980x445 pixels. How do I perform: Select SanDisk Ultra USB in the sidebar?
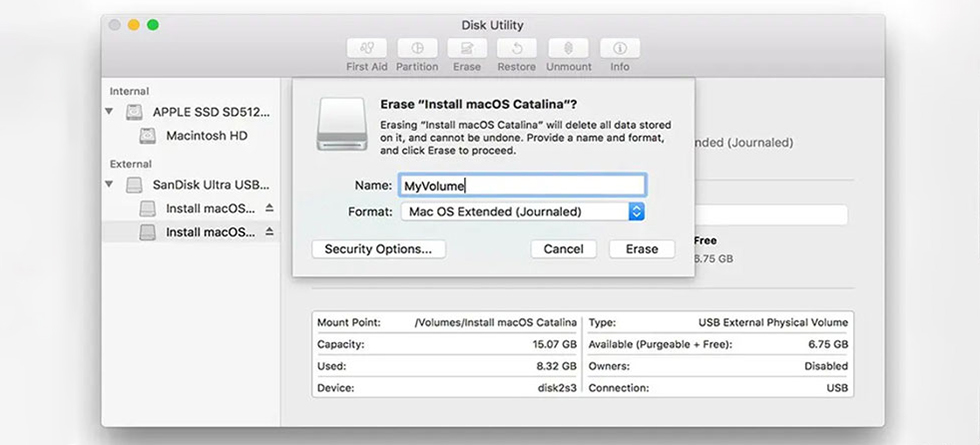pyautogui.click(x=211, y=185)
